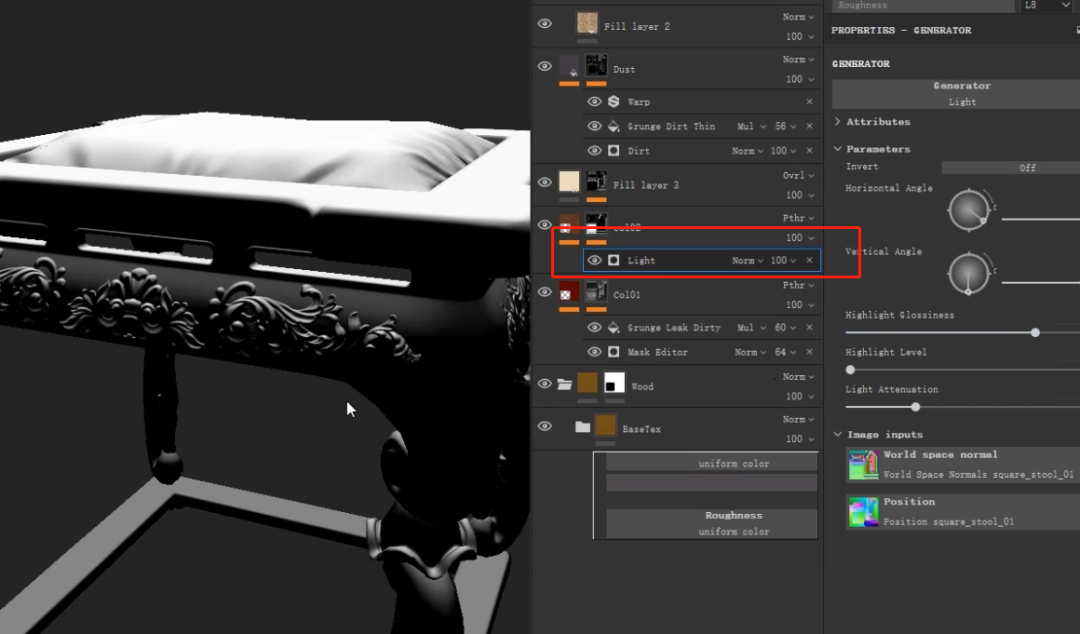Click the BaseTex folder icon
1080x634 pixels.
pos(583,427)
